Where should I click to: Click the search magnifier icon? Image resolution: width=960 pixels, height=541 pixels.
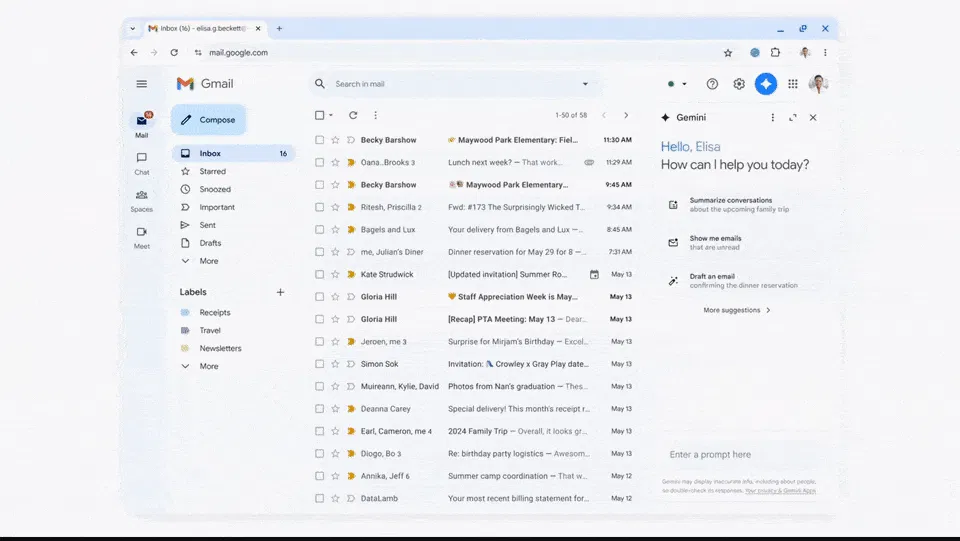click(320, 84)
